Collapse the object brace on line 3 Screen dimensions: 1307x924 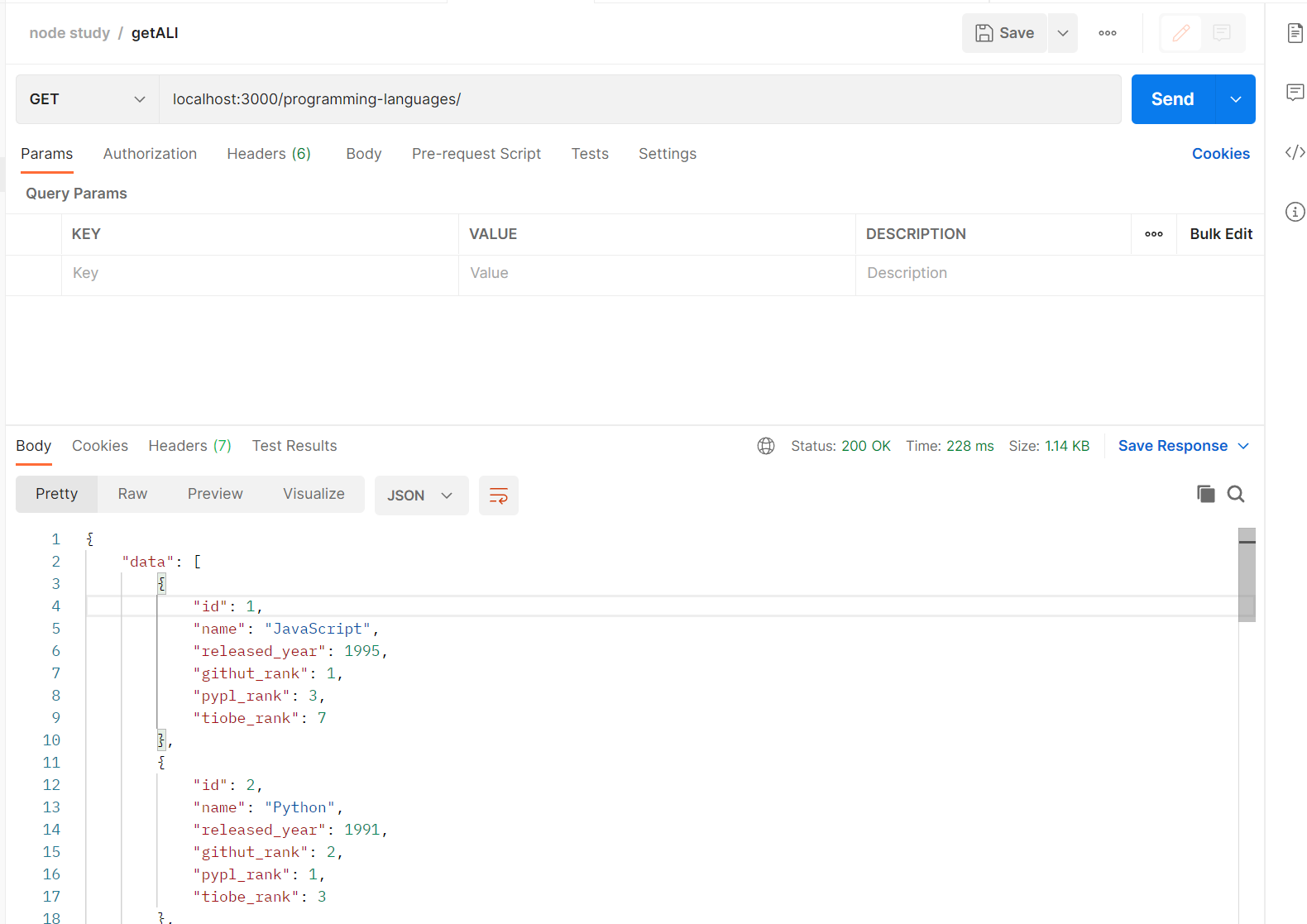[161, 584]
